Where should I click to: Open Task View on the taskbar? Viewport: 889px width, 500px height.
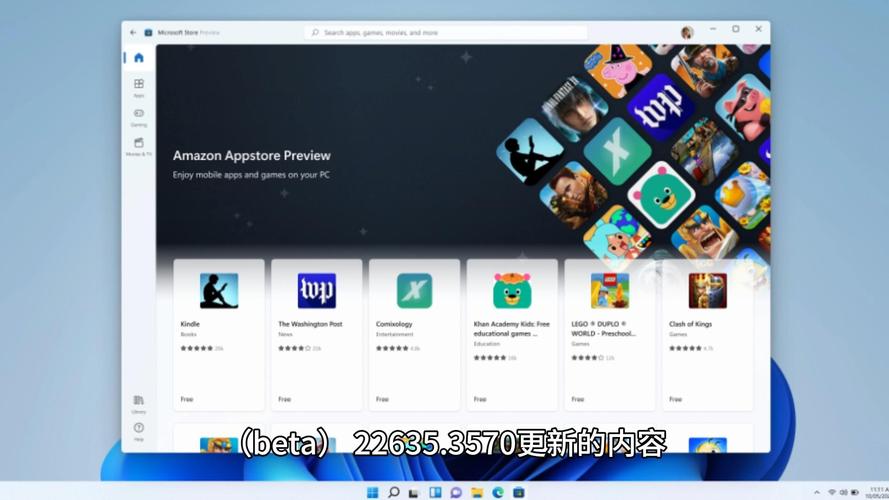pyautogui.click(x=414, y=492)
